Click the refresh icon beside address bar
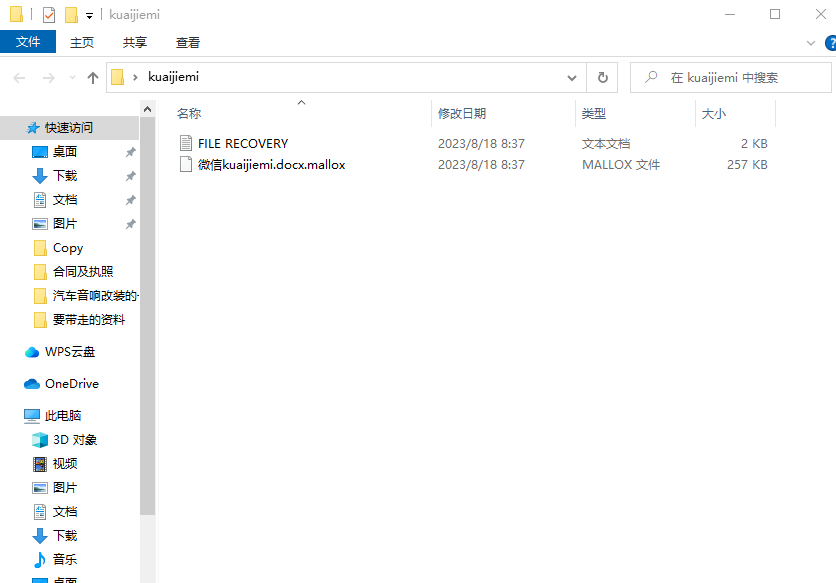The width and height of the screenshot is (836, 583). tap(602, 77)
